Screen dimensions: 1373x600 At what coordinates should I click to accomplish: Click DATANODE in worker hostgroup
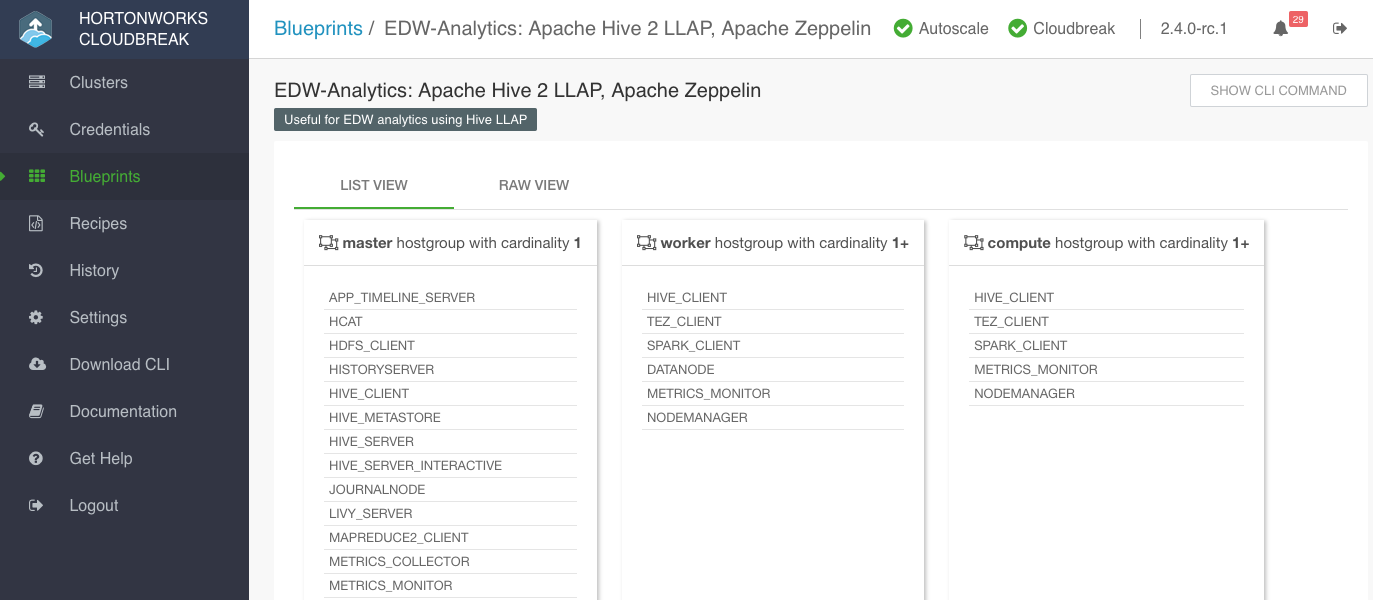pyautogui.click(x=681, y=369)
